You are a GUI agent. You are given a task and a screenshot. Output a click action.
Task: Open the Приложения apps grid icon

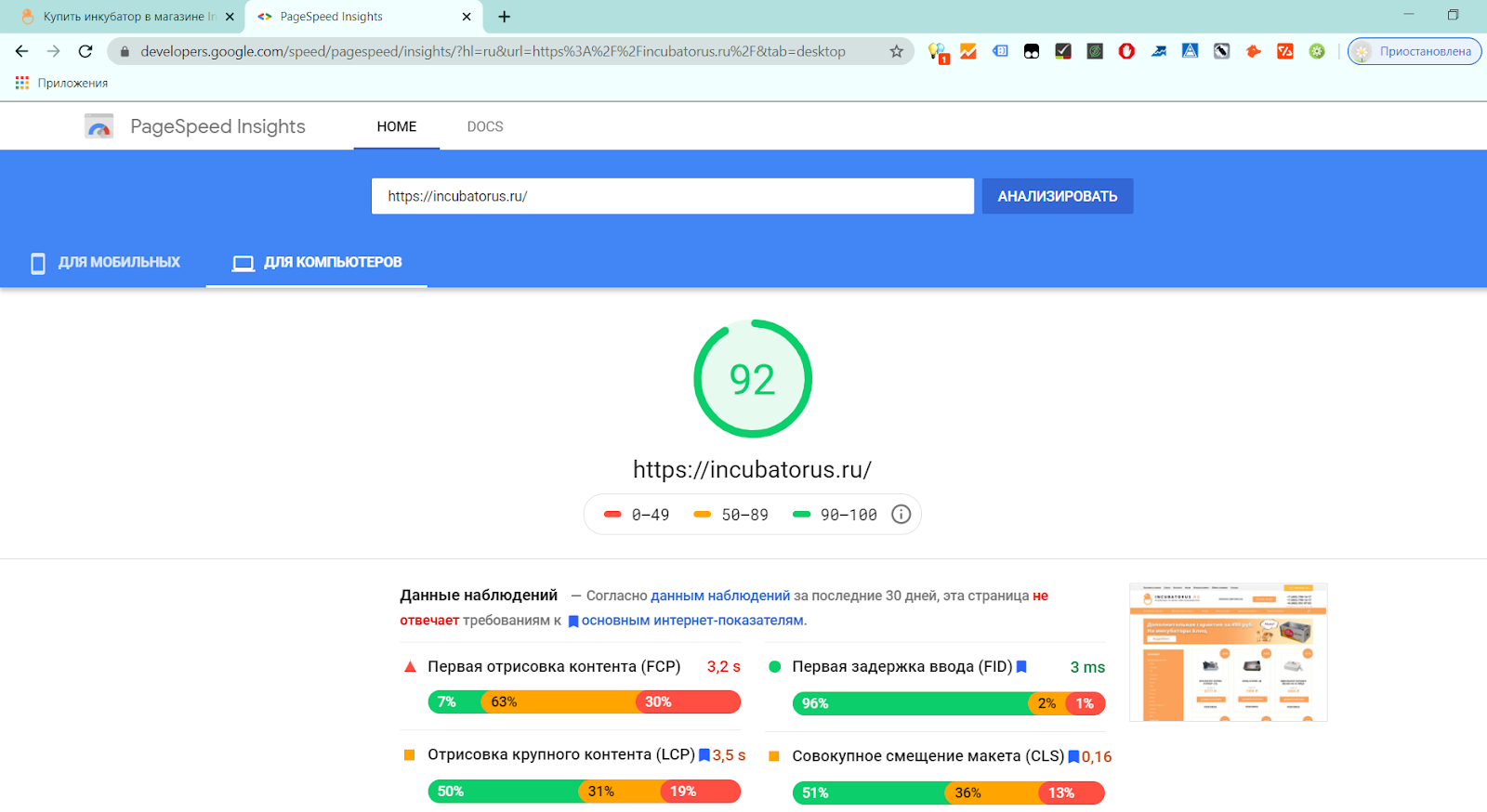[x=22, y=83]
